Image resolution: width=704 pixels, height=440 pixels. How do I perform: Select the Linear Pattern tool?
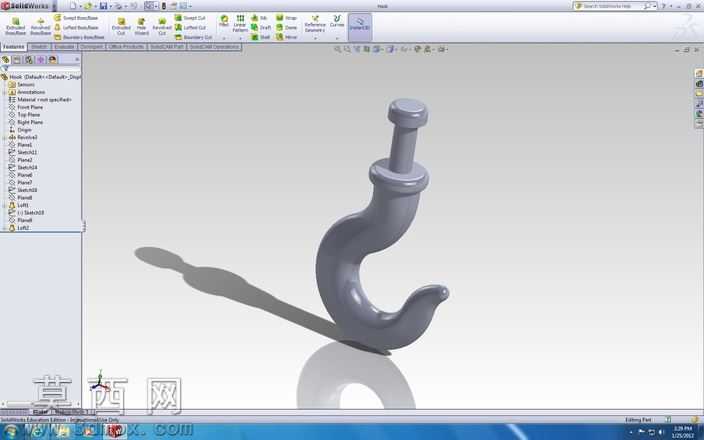(240, 23)
